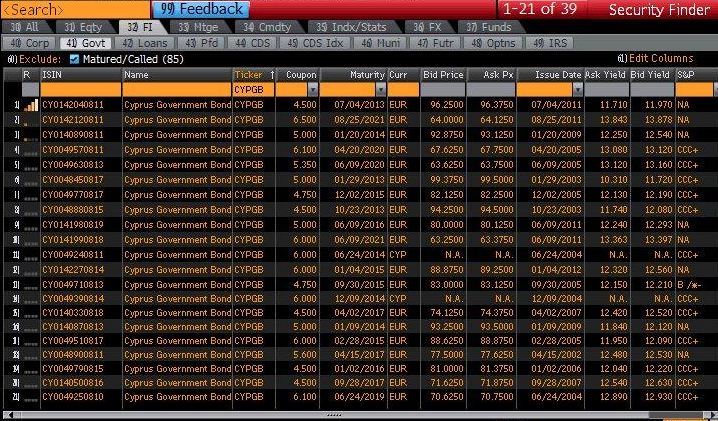Open the Cmdty tab
The image size is (718, 421).
pos(268,27)
